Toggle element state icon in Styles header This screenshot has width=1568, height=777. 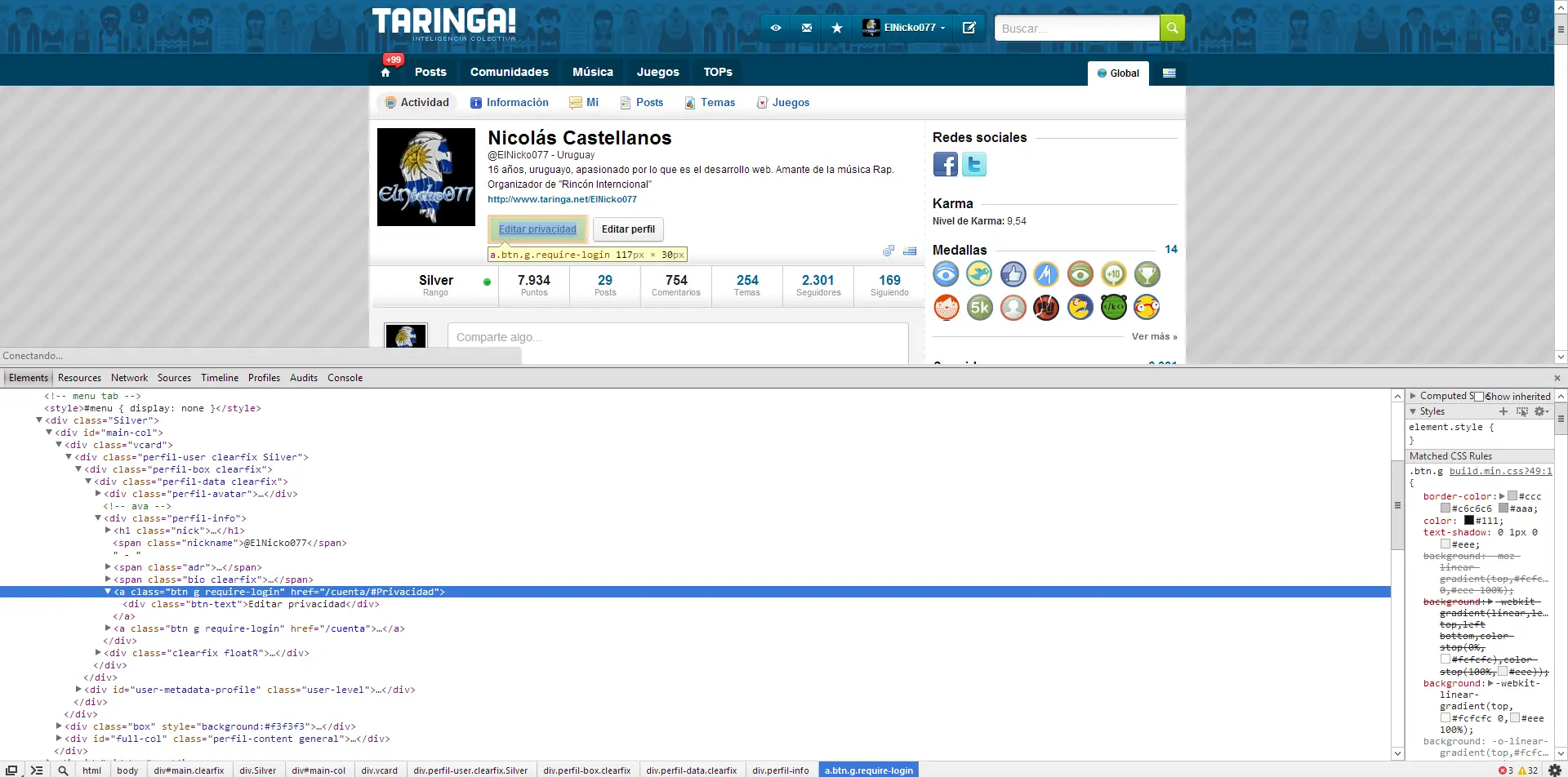(1522, 411)
